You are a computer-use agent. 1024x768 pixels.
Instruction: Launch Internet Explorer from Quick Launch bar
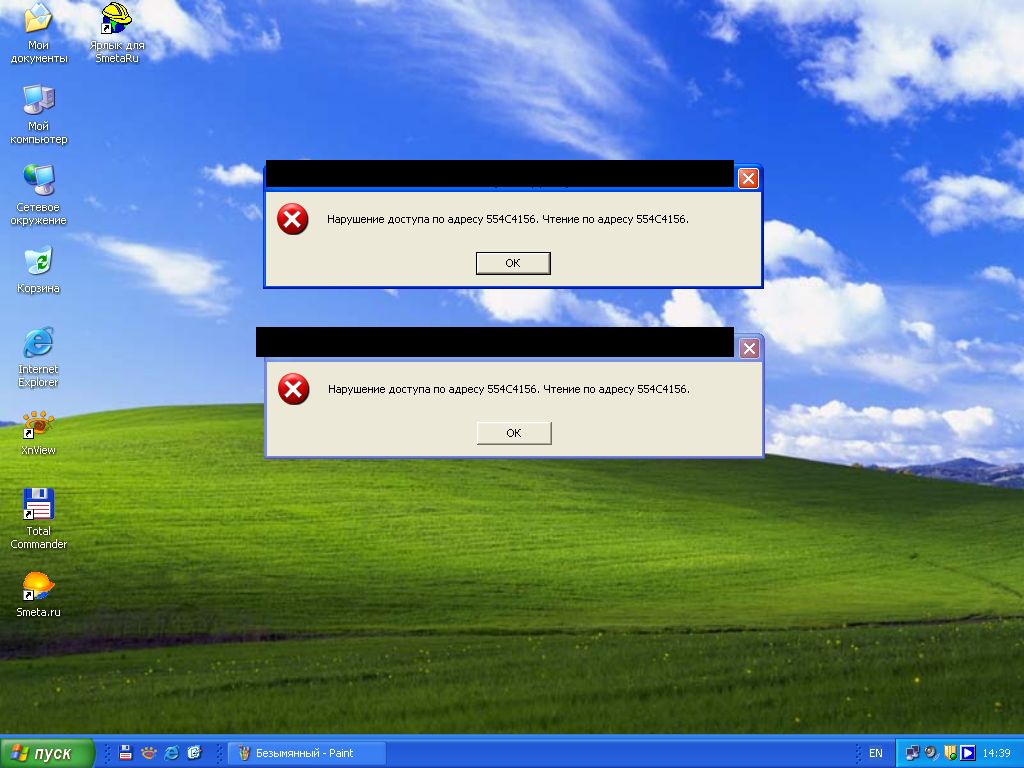click(x=172, y=753)
